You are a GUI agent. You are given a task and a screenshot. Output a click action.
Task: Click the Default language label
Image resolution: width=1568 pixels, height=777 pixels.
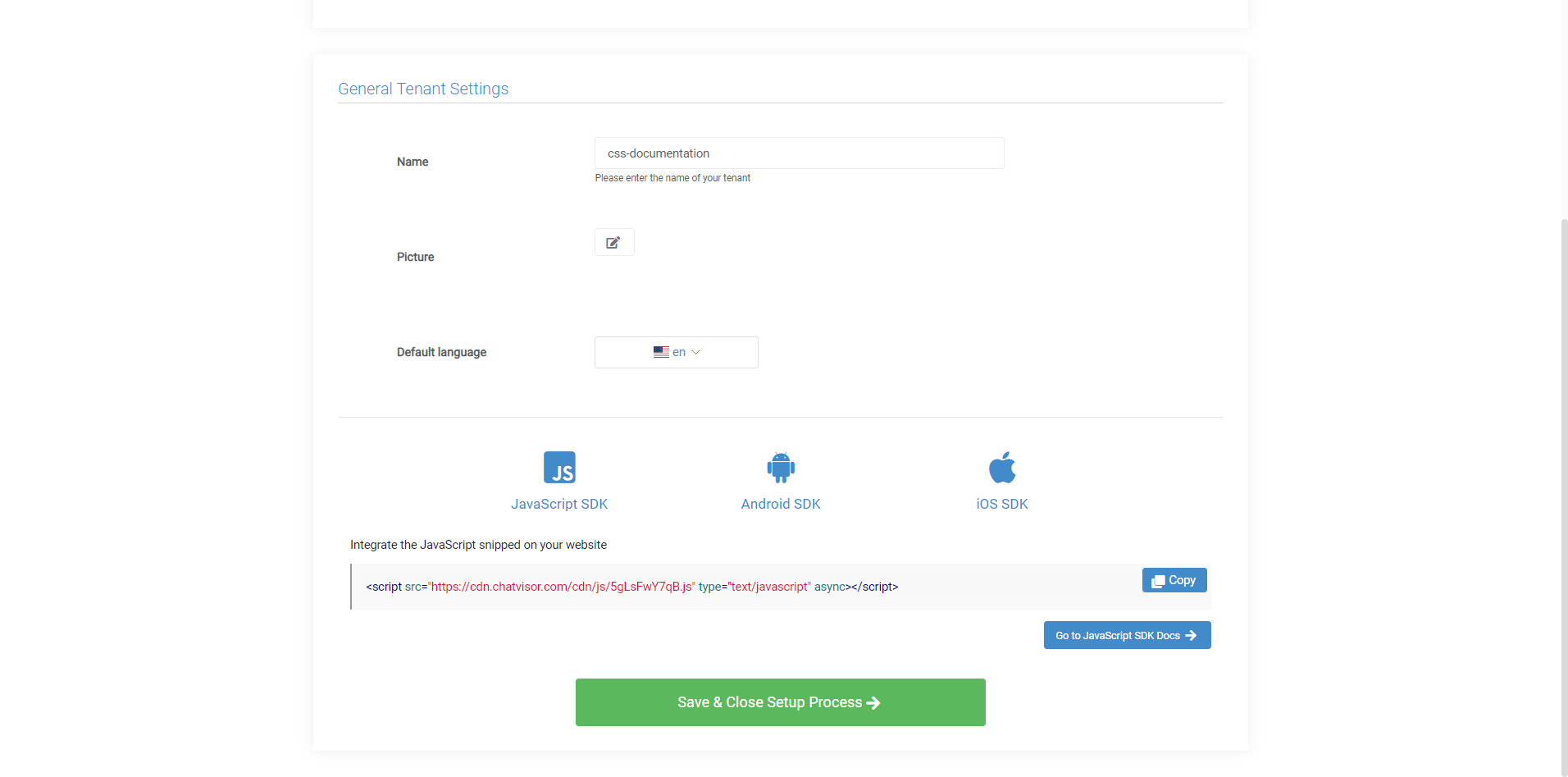click(x=442, y=352)
